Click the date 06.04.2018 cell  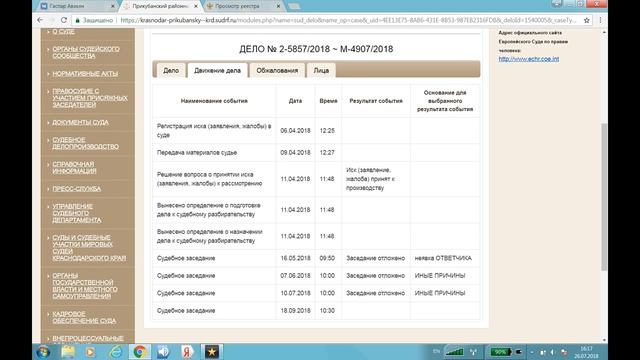click(x=295, y=131)
